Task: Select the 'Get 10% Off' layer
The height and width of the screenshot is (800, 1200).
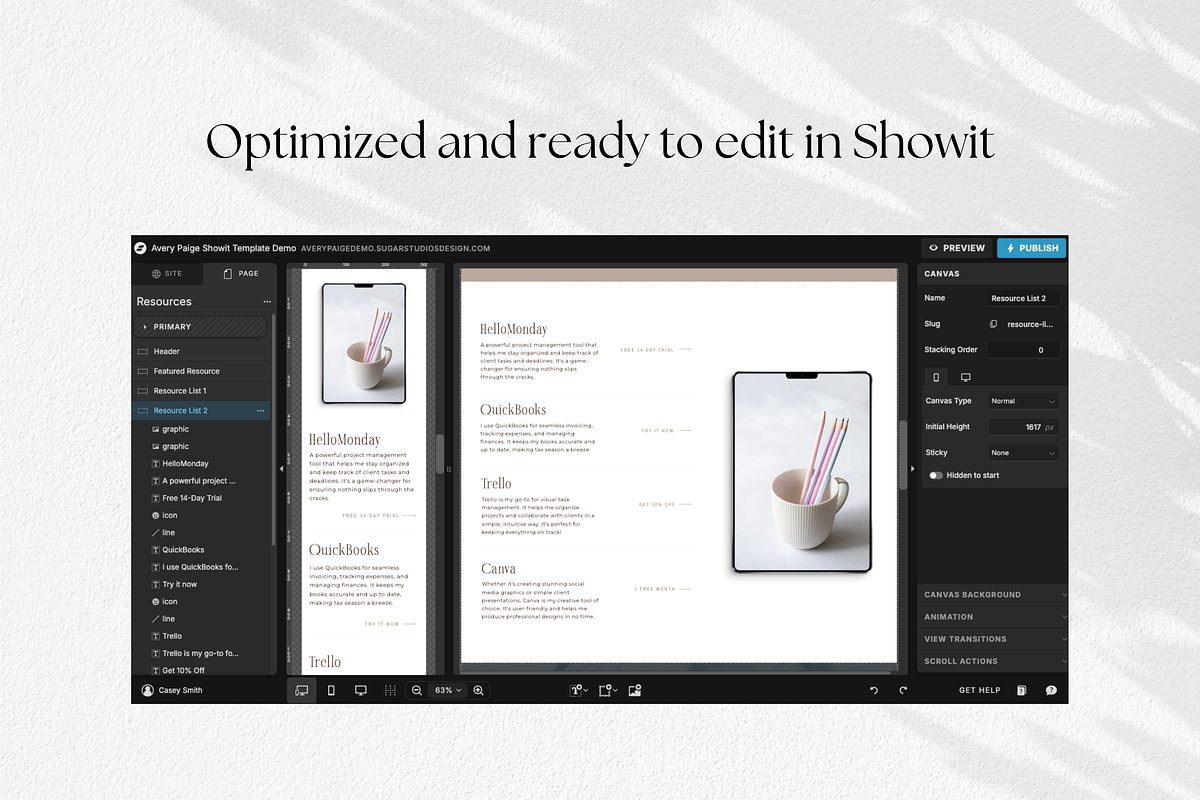Action: (x=183, y=670)
